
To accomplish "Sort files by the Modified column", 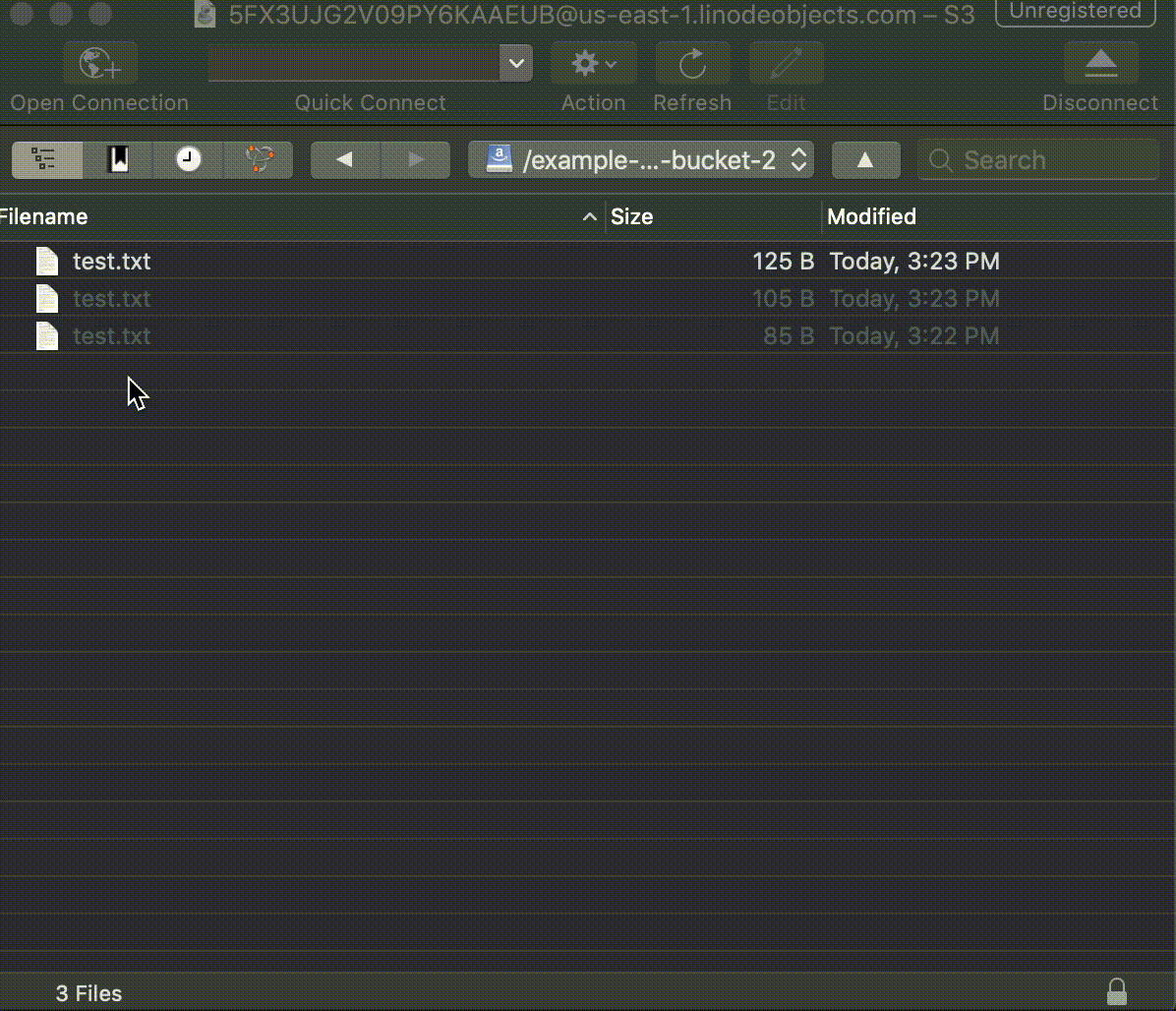I will pos(993,216).
